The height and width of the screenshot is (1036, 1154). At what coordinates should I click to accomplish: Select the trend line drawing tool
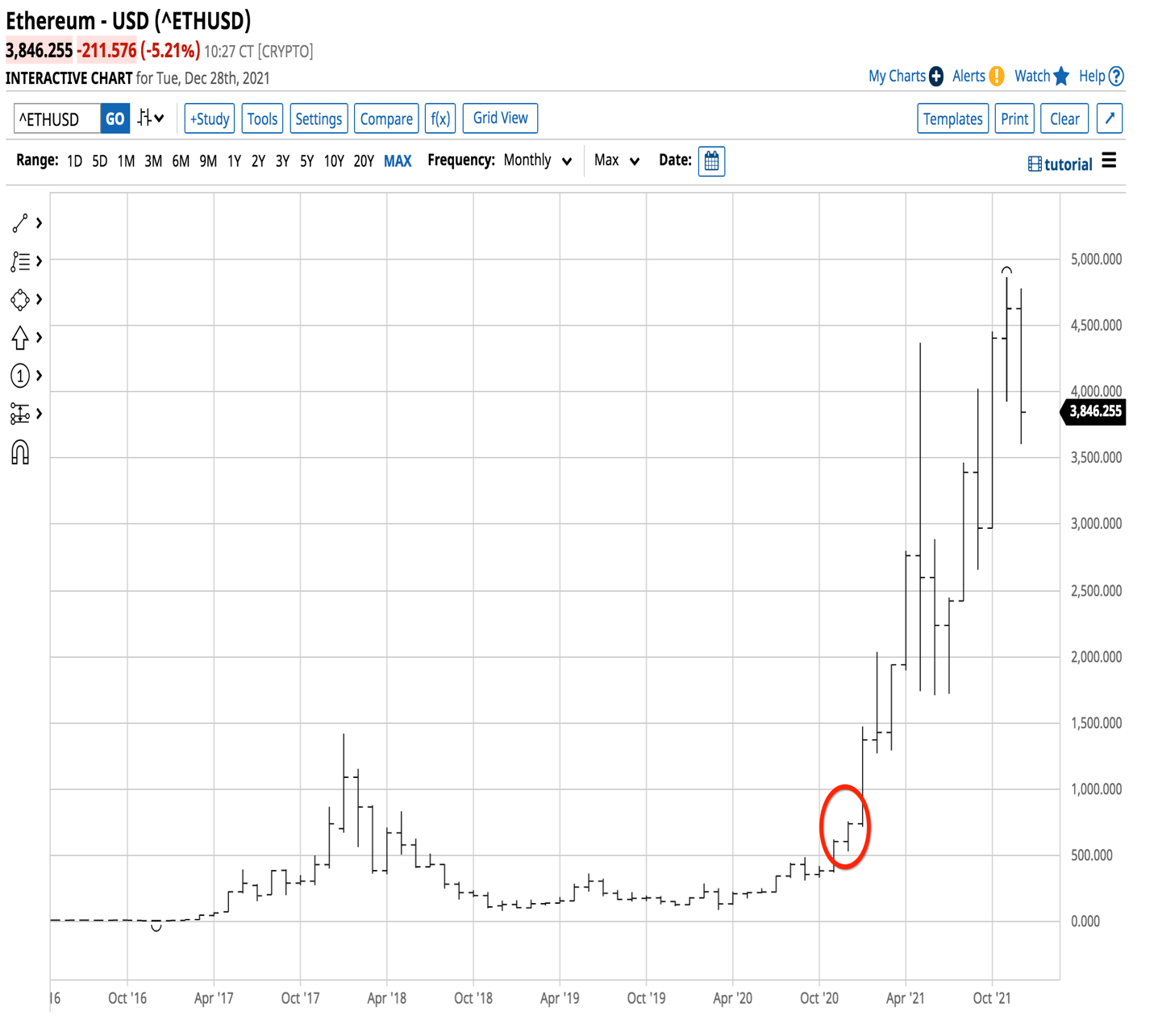20,223
